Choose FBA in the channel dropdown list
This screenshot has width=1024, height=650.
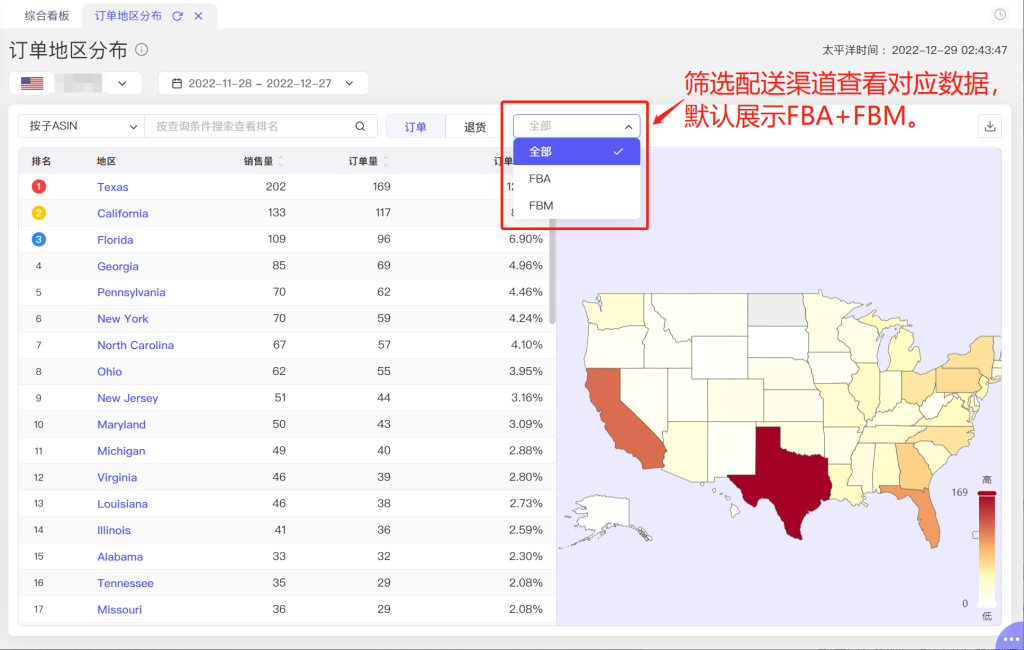coord(576,178)
